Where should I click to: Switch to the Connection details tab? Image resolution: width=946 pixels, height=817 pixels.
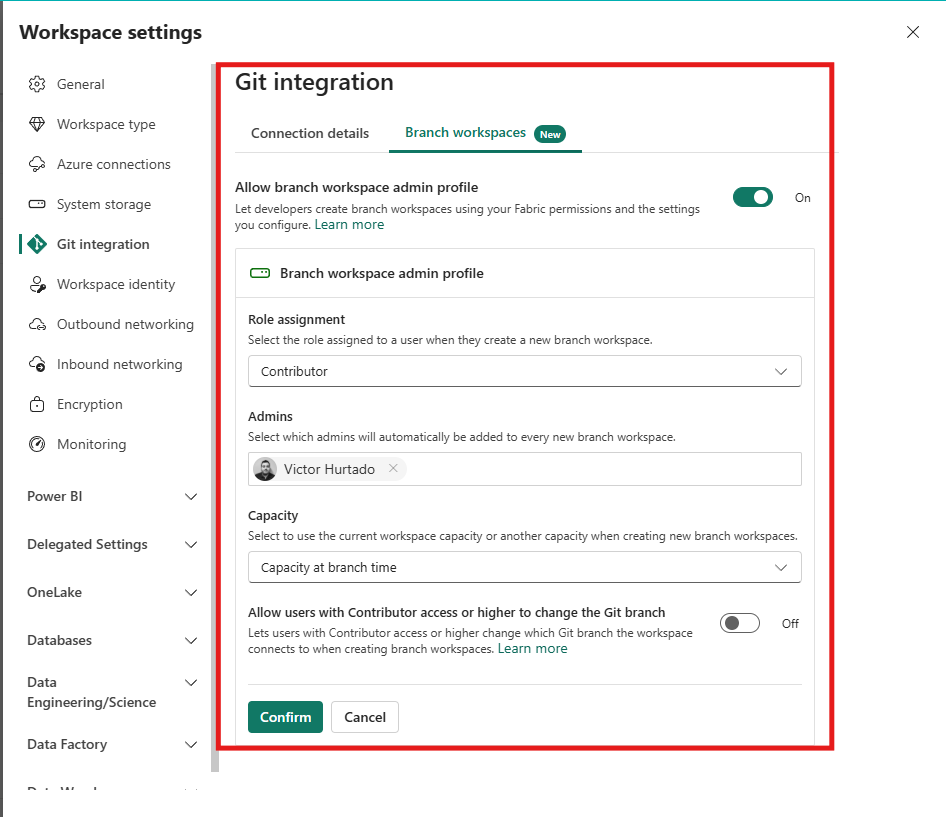click(x=310, y=133)
